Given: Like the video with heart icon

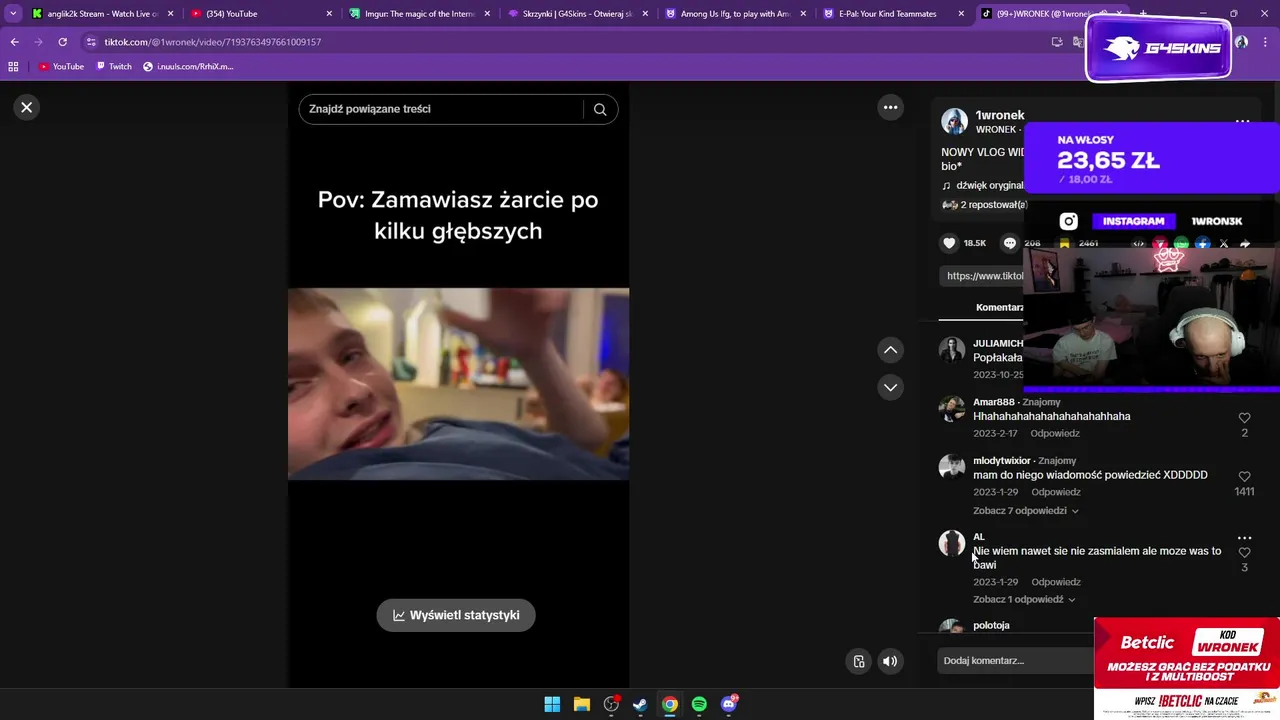Looking at the screenshot, I should [x=949, y=243].
